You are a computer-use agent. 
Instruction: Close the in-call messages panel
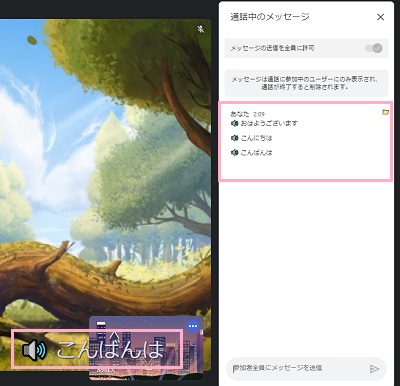click(380, 17)
